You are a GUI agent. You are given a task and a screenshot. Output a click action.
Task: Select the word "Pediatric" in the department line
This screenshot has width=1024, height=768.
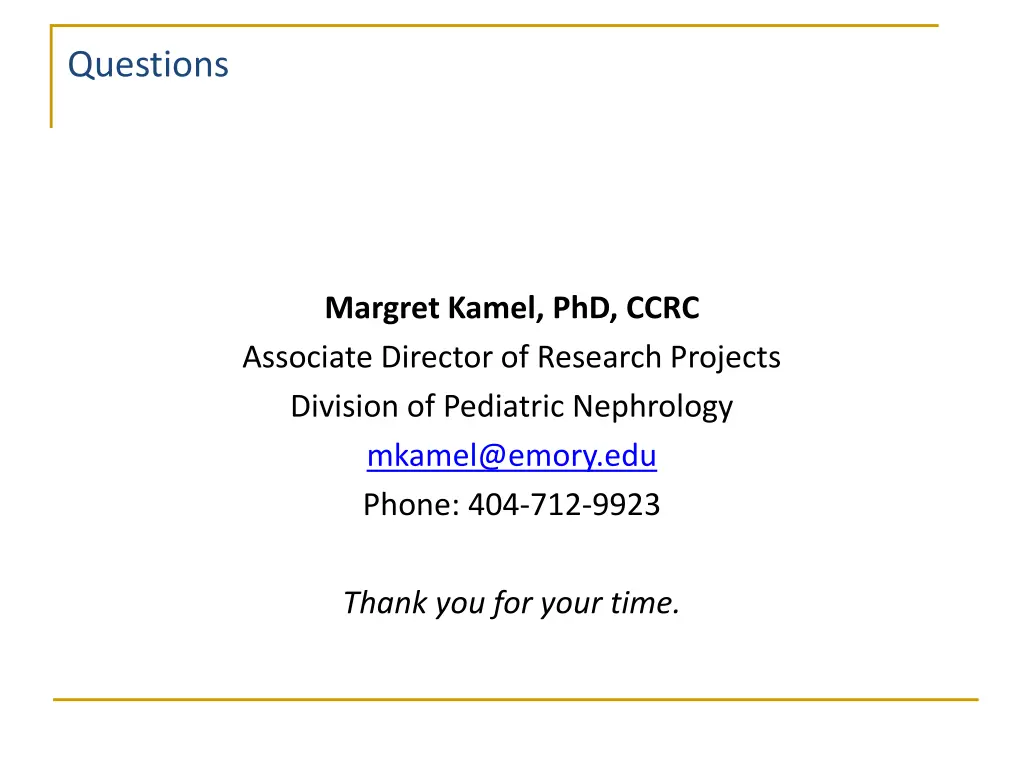pos(504,406)
